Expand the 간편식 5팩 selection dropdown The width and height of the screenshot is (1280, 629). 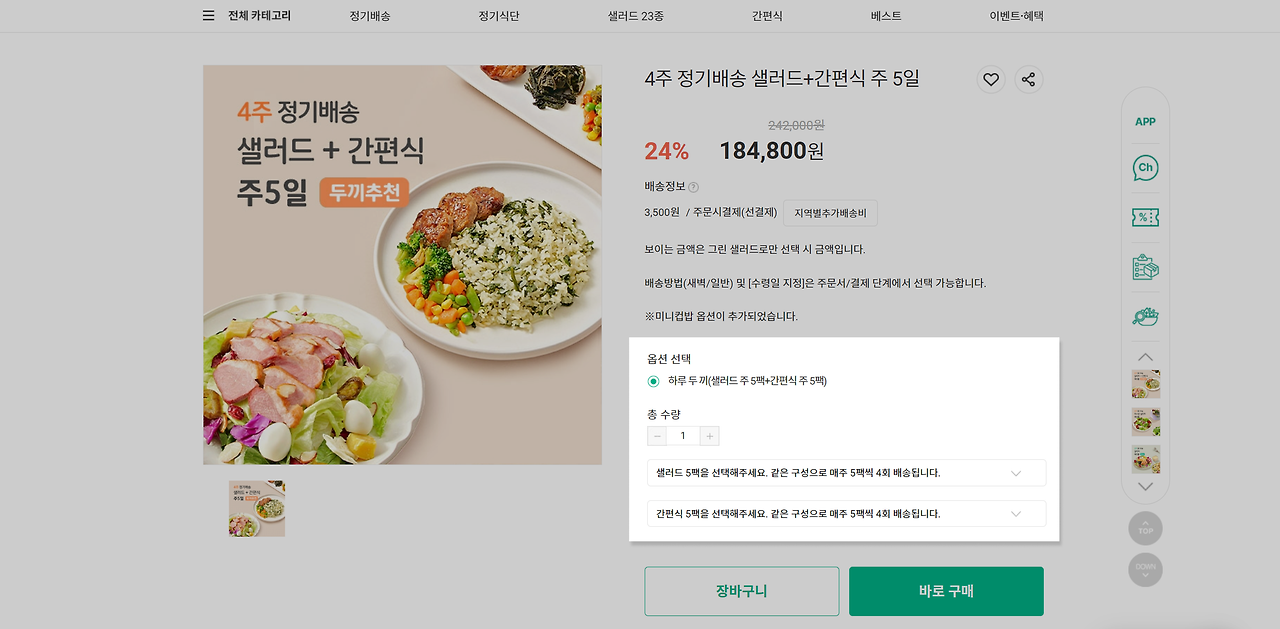(846, 514)
